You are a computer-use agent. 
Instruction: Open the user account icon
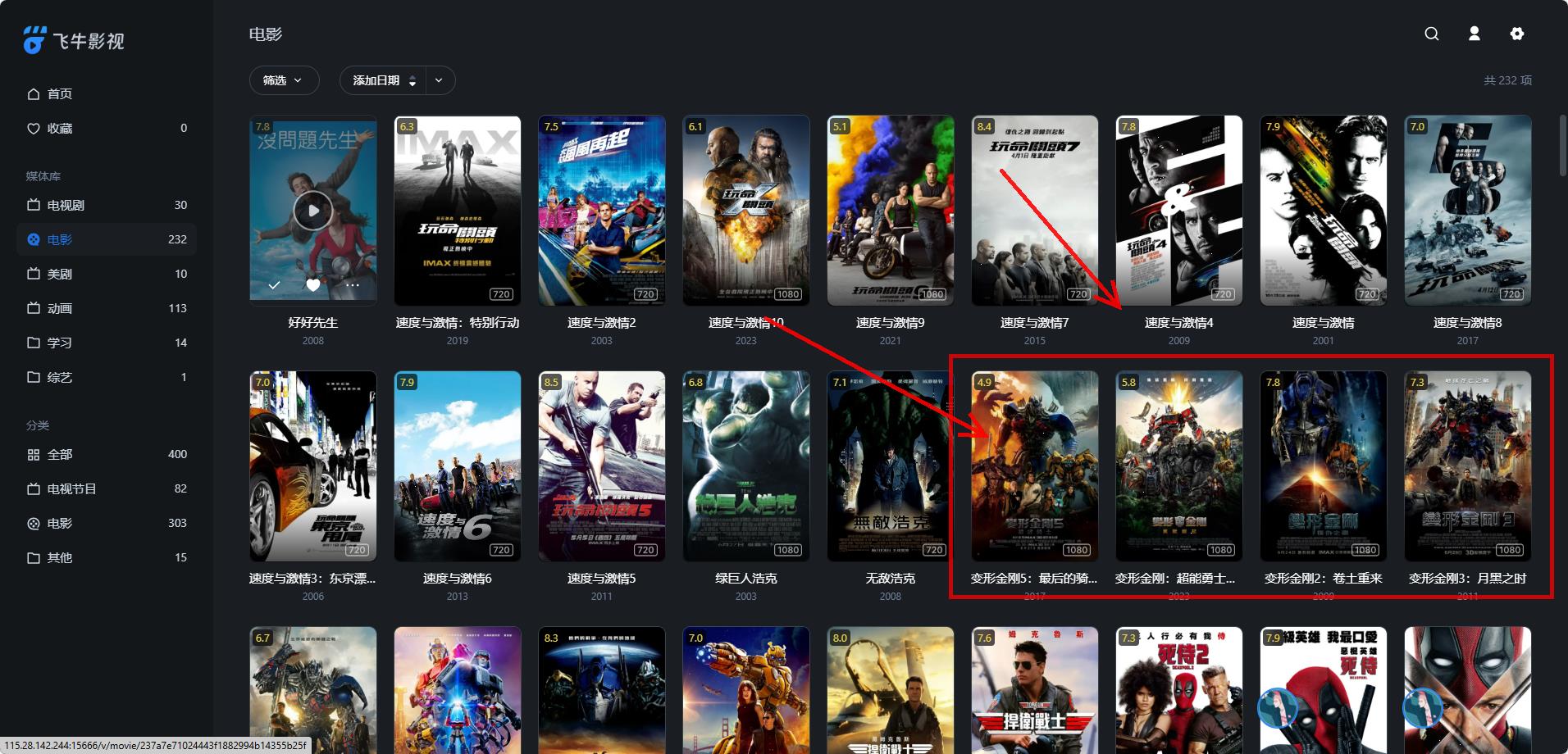click(1475, 34)
